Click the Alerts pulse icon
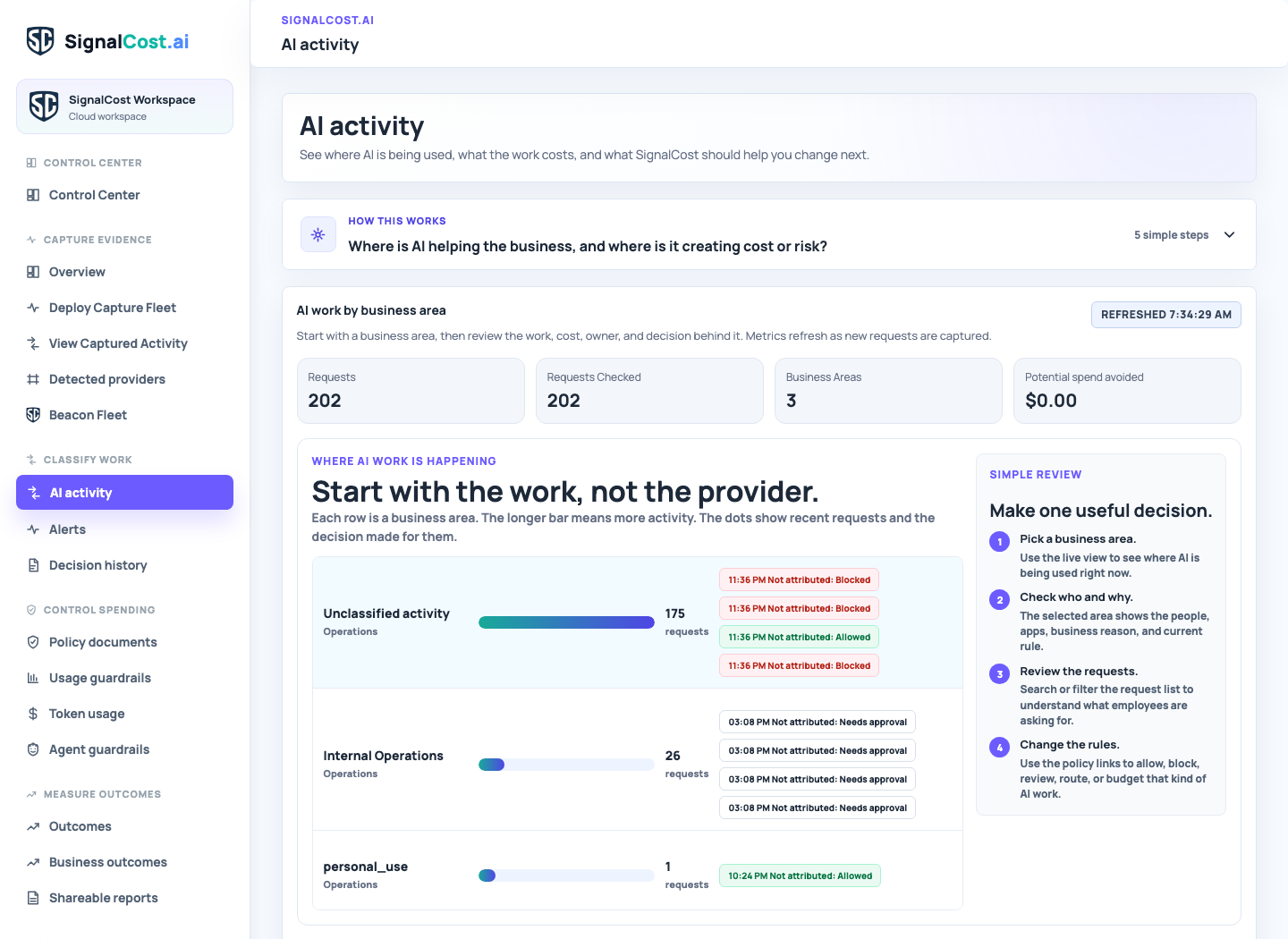This screenshot has height=939, width=1288. [33, 529]
